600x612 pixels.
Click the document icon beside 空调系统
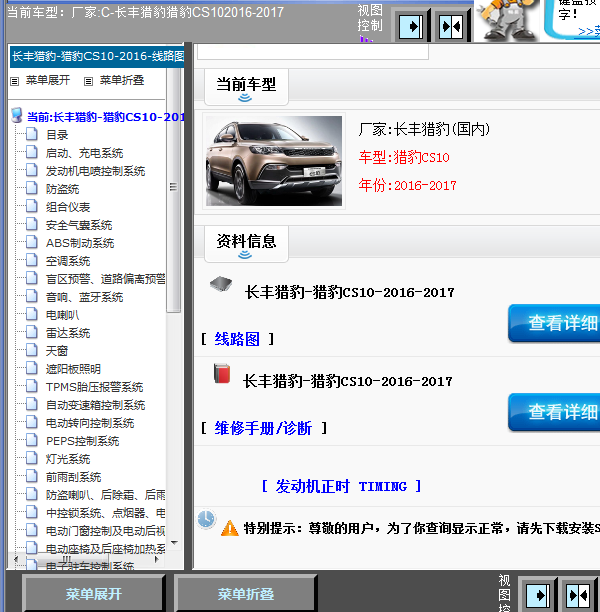tap(32, 260)
